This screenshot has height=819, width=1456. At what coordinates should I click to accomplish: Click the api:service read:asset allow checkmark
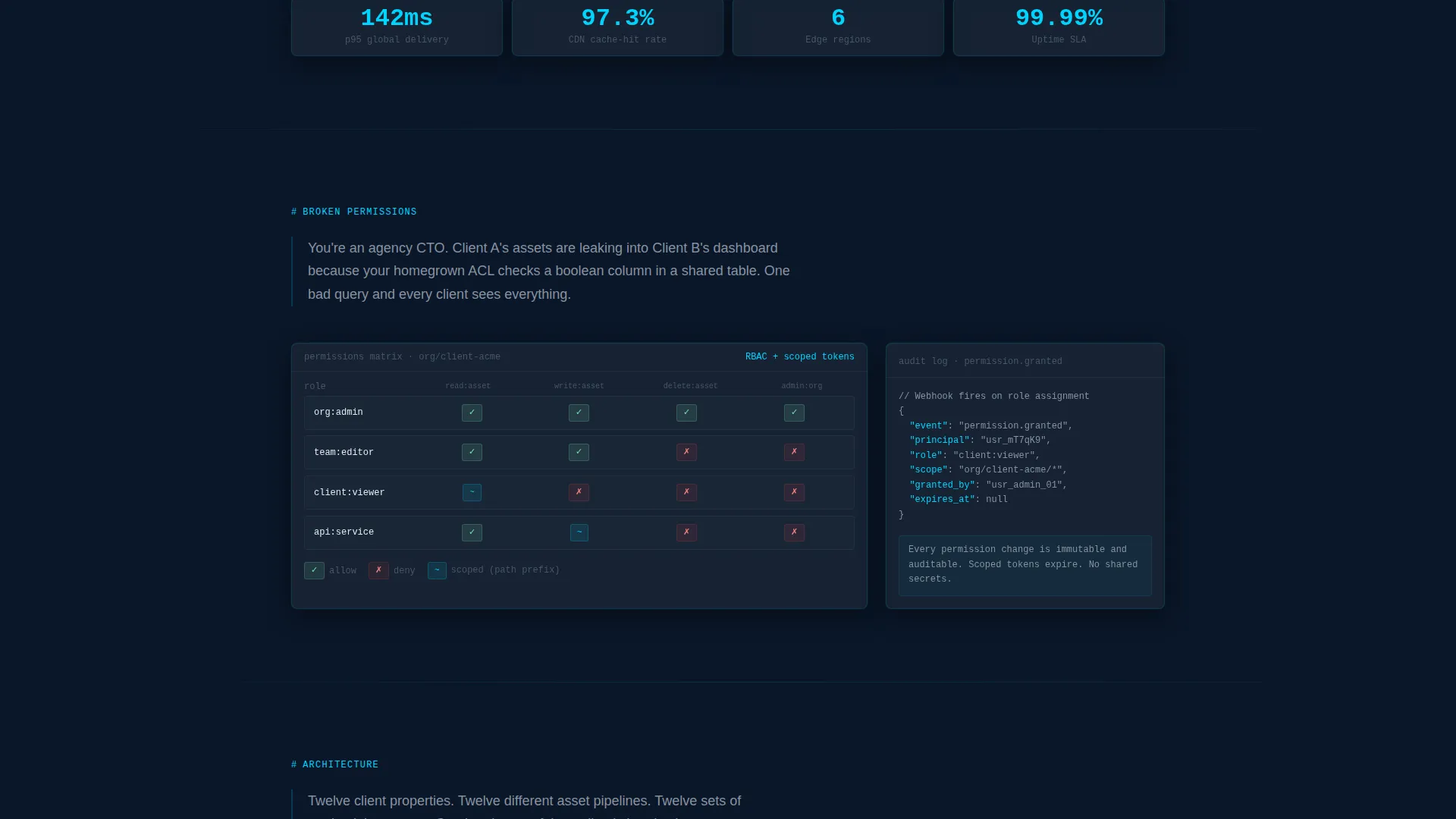point(472,532)
